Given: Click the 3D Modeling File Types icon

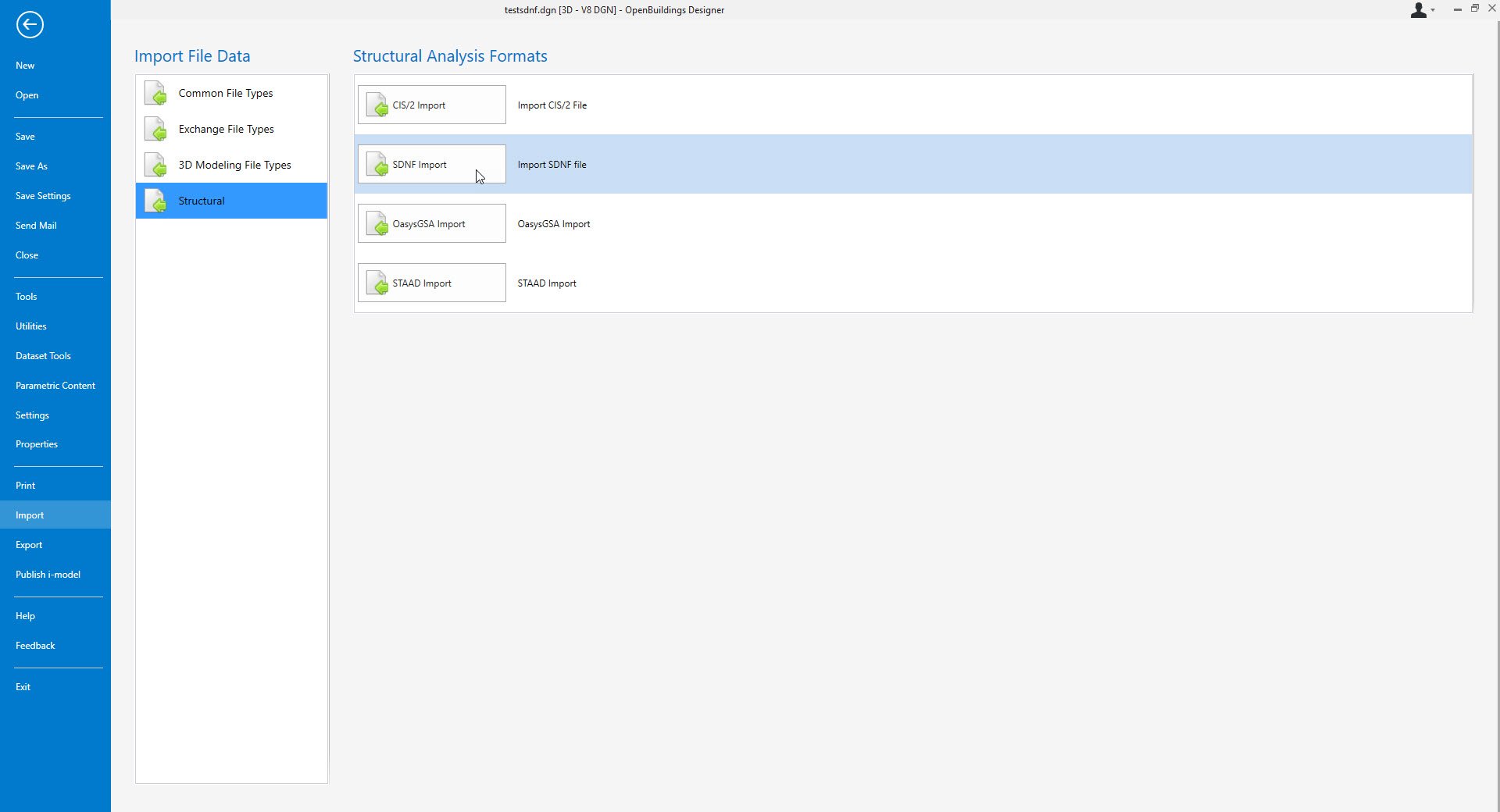Looking at the screenshot, I should (x=155, y=165).
